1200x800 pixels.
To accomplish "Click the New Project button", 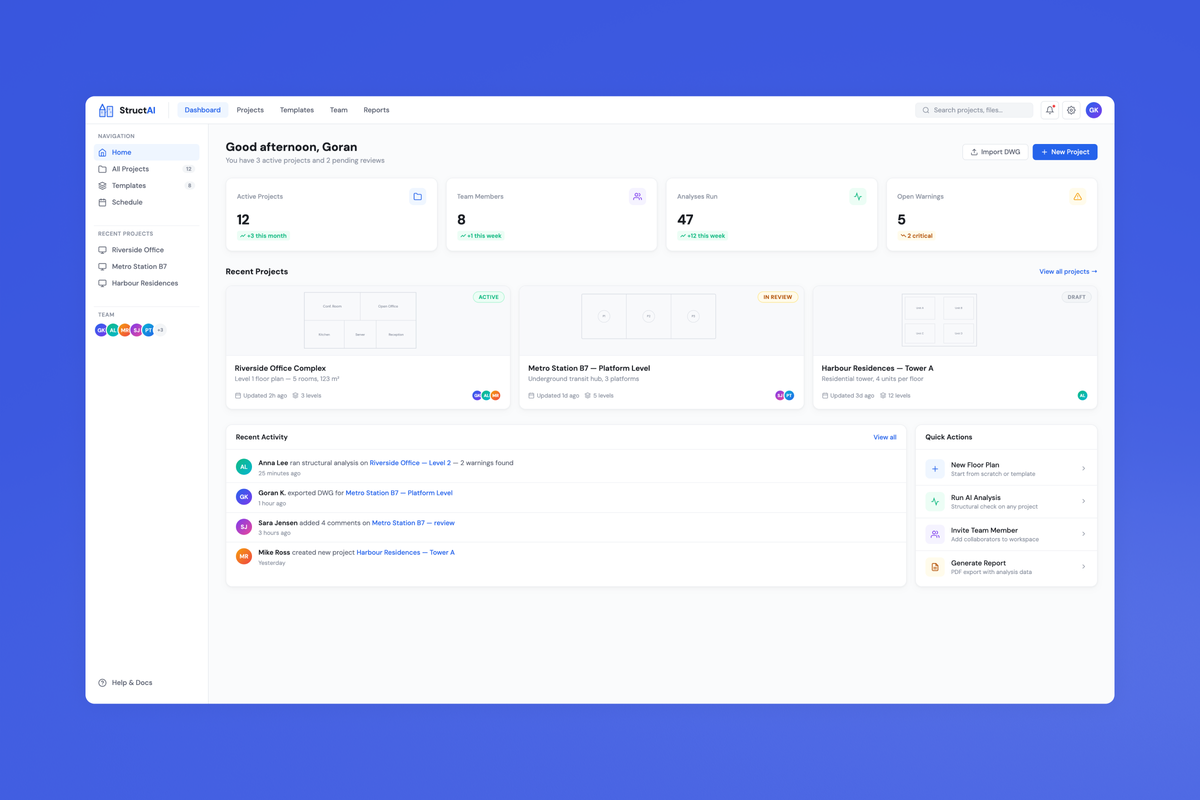I will tap(1064, 151).
